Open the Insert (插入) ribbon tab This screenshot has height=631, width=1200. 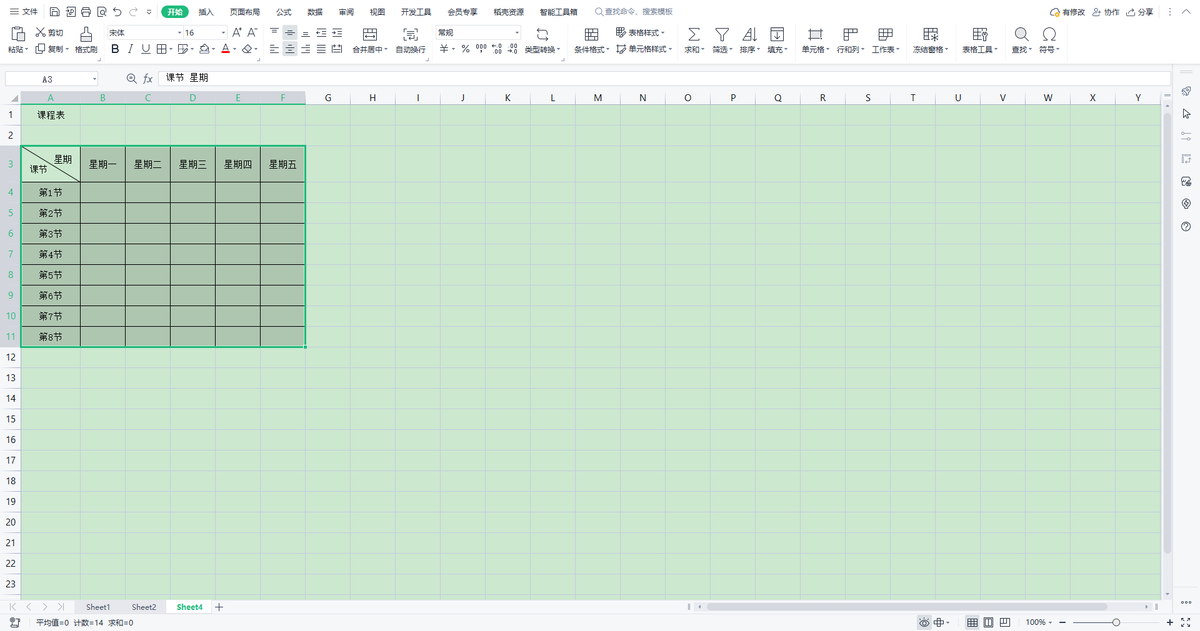click(x=206, y=12)
